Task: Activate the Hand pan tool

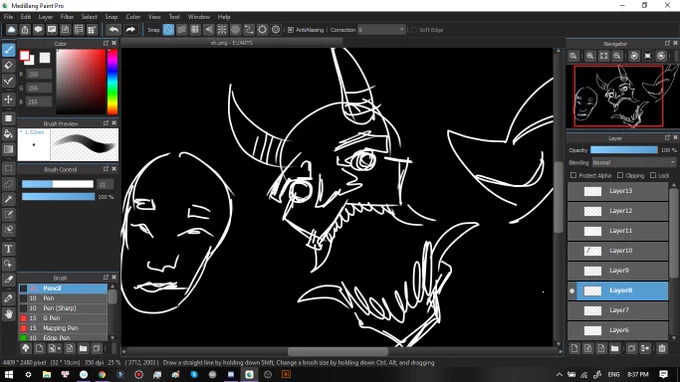Action: pos(8,313)
